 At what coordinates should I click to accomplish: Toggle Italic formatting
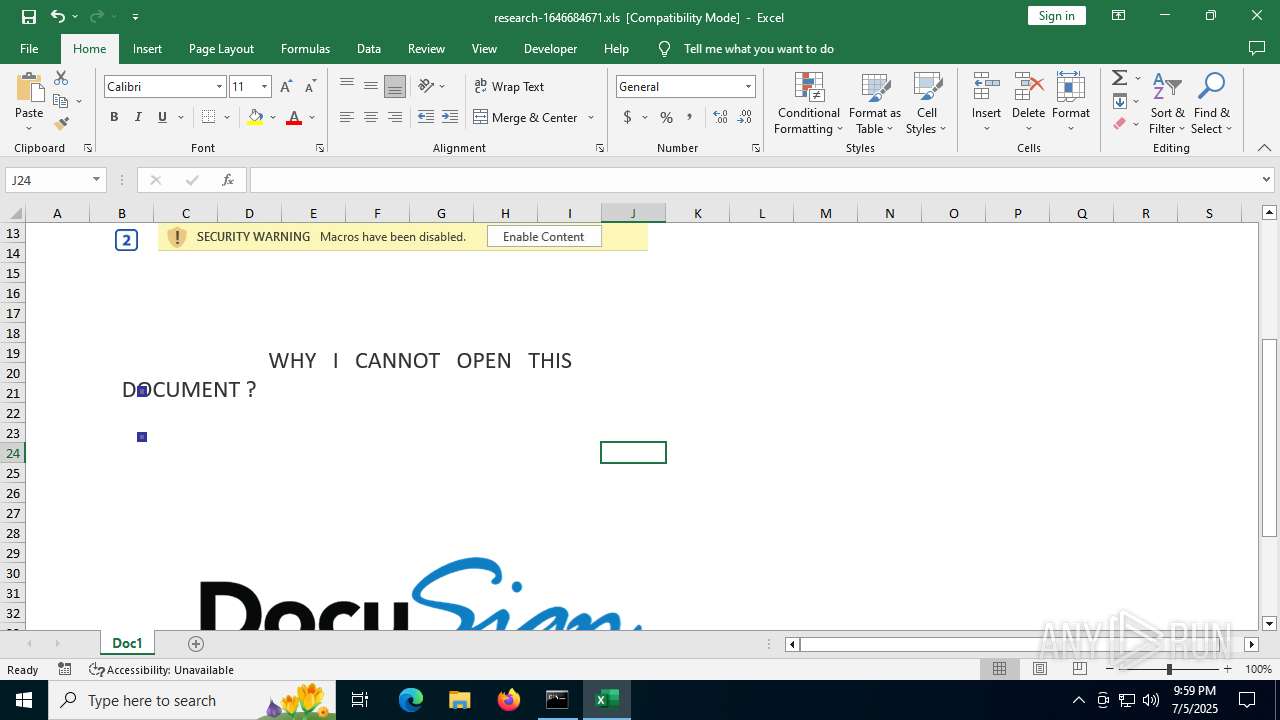pos(138,117)
